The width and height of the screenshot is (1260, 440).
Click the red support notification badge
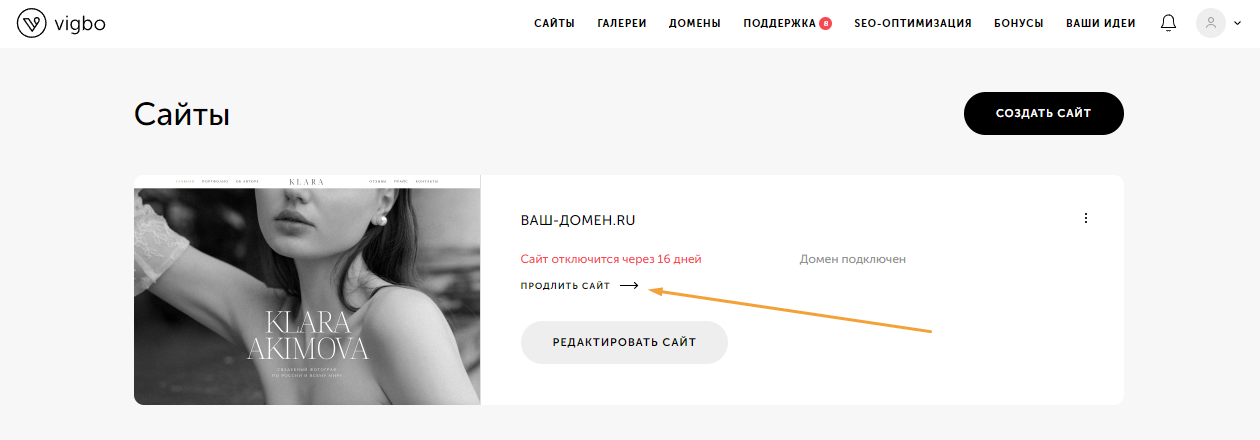pos(825,23)
